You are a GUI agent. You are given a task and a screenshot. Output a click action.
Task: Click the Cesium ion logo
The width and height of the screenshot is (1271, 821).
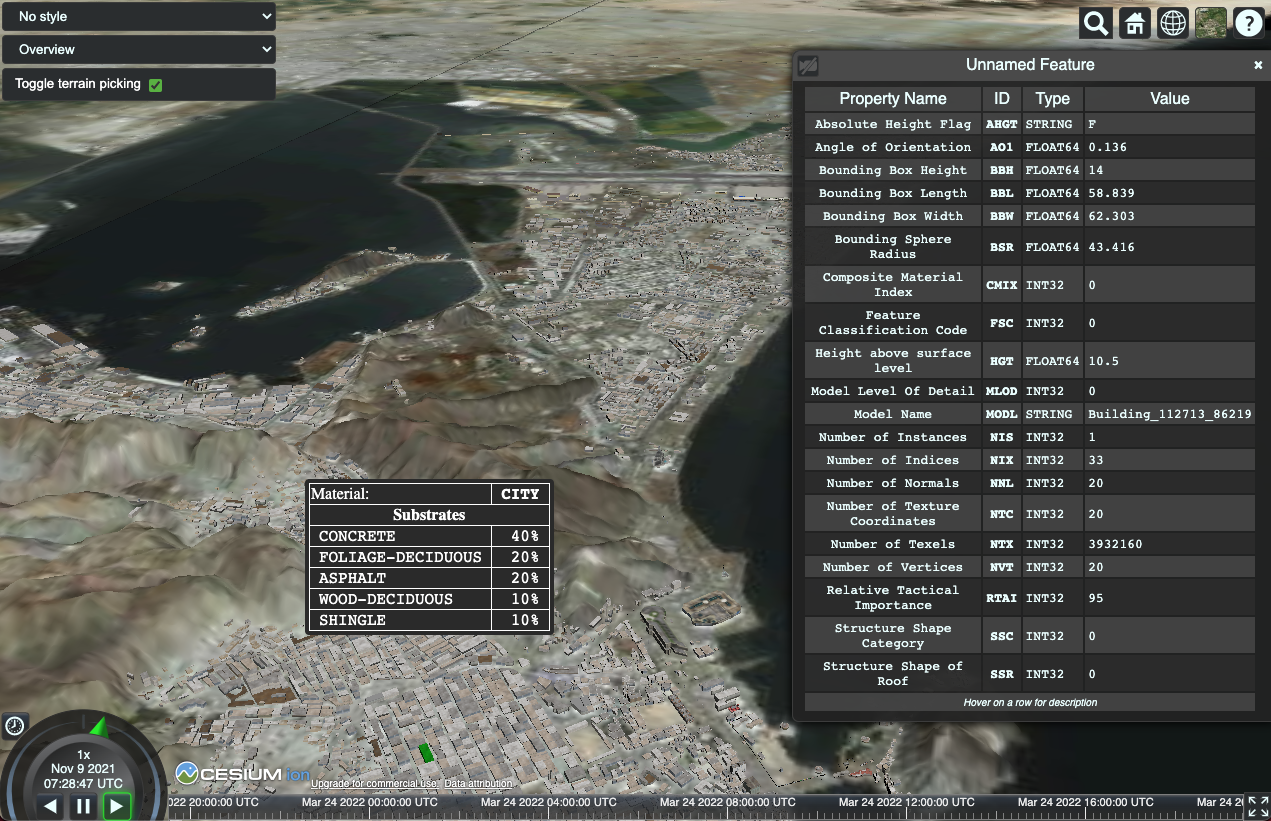click(240, 771)
